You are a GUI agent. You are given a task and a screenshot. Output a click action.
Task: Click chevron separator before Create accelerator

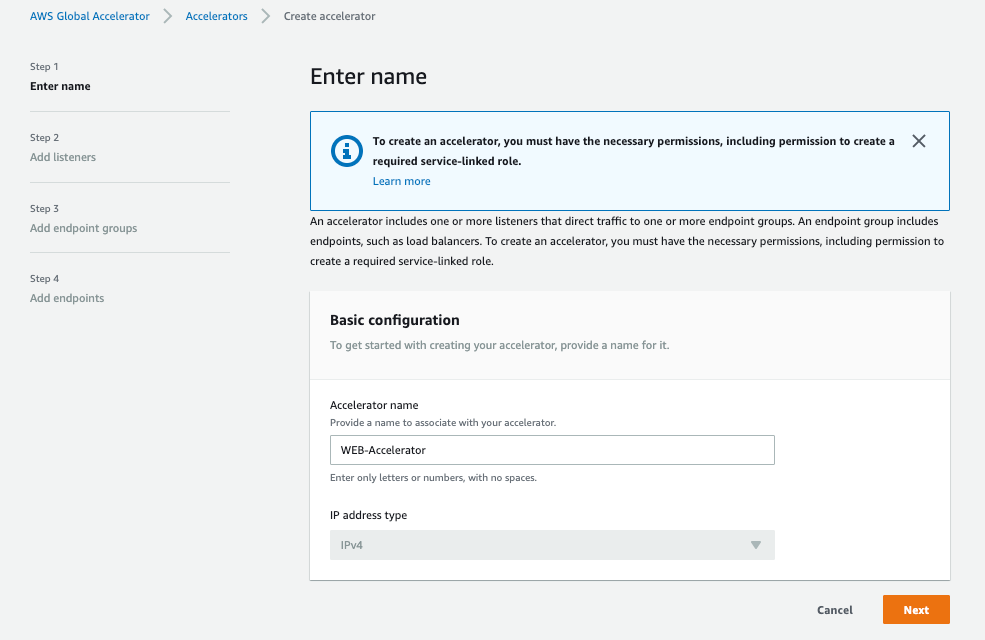266,16
